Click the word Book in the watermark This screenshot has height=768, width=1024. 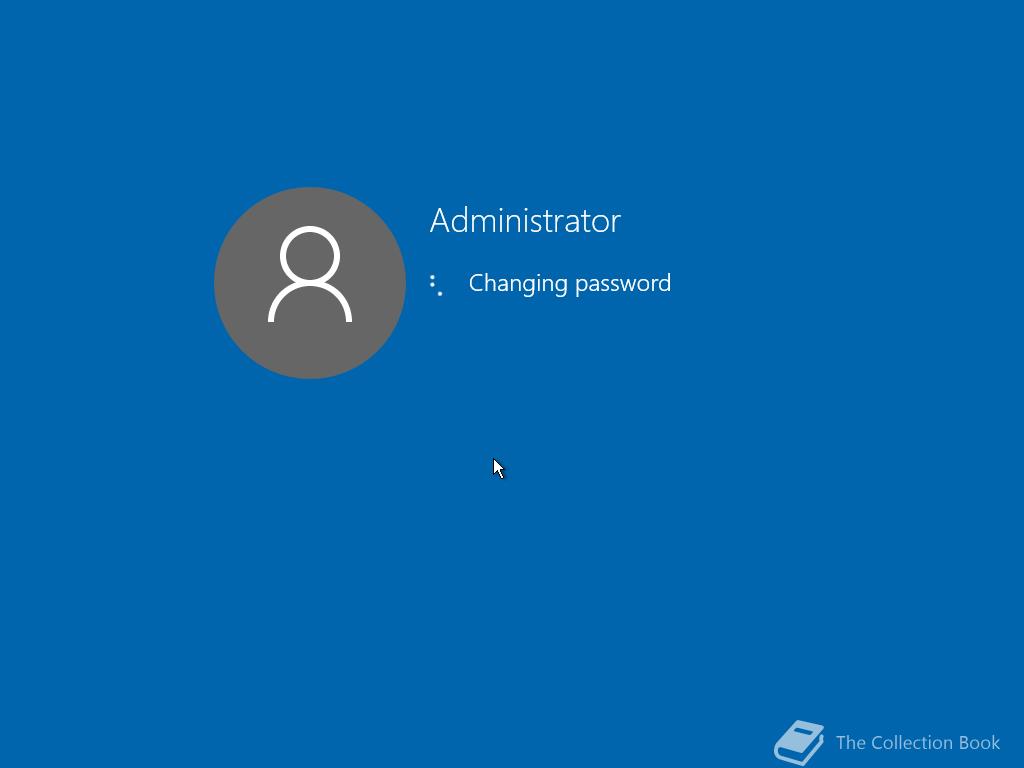979,743
